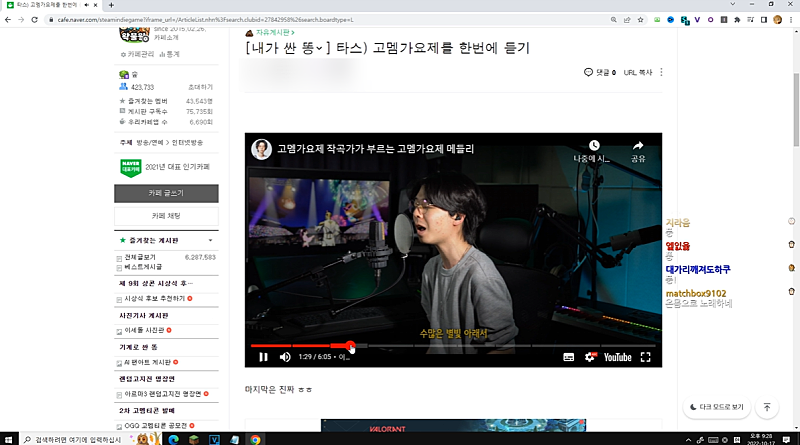Open the purple V extension icon

[x=697, y=20]
